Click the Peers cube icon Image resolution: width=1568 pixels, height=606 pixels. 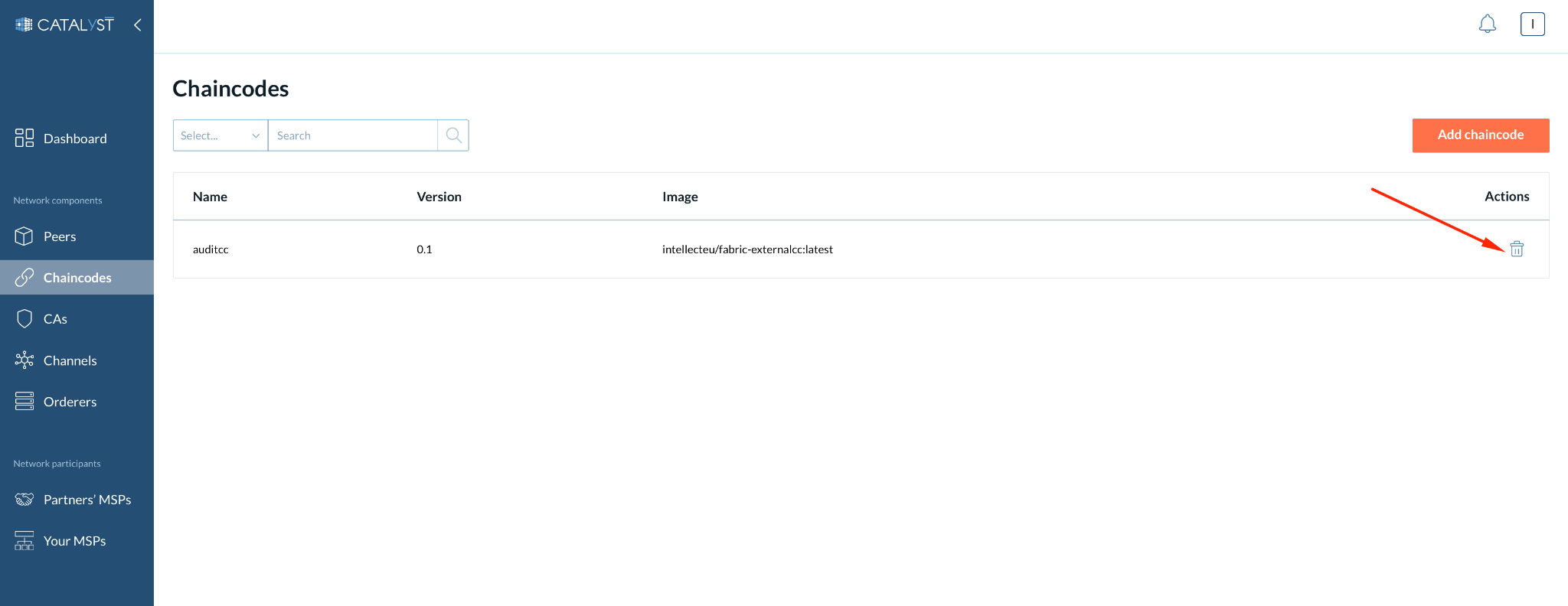24,236
